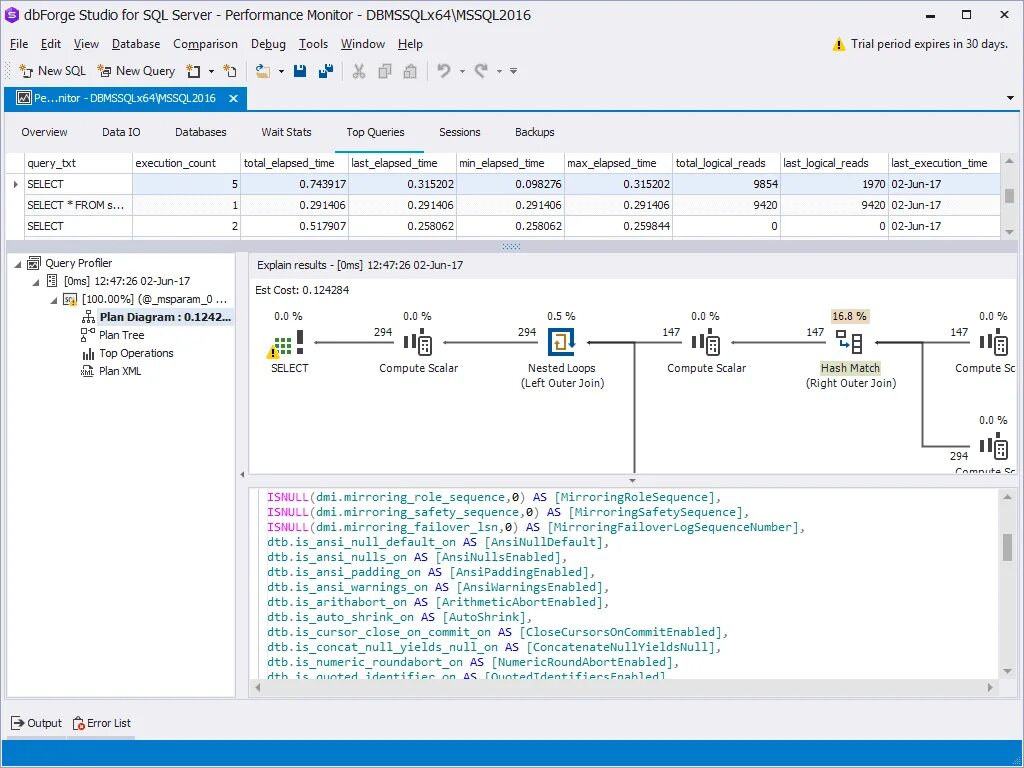This screenshot has width=1024, height=768.
Task: Open the Error List panel
Action: click(102, 723)
